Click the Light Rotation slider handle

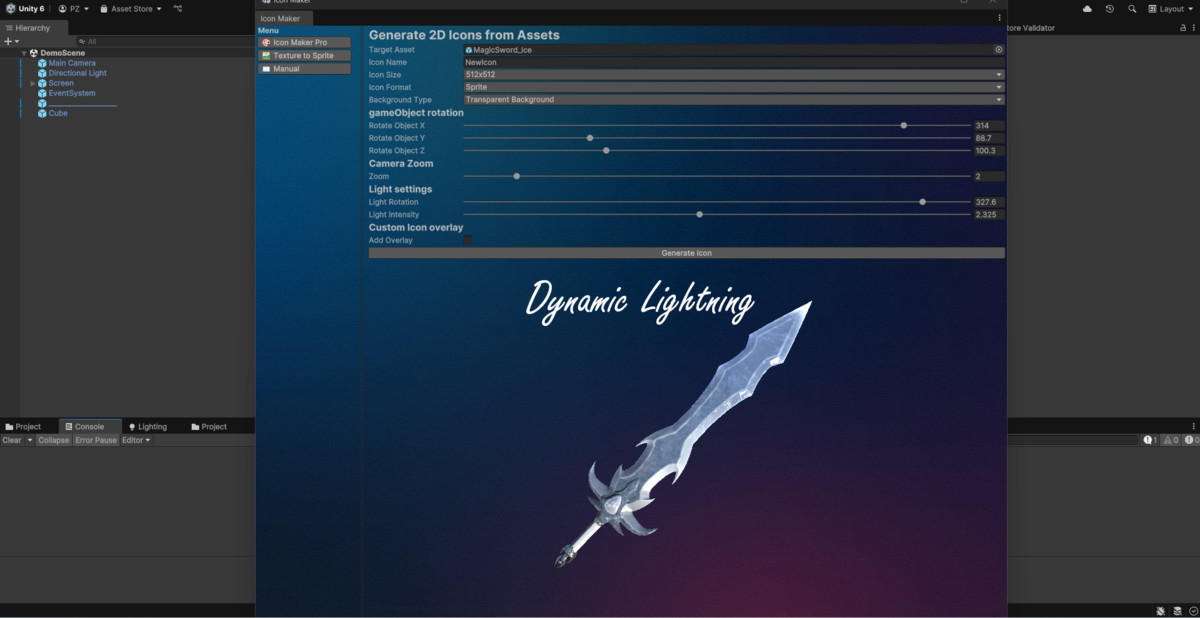tap(922, 202)
